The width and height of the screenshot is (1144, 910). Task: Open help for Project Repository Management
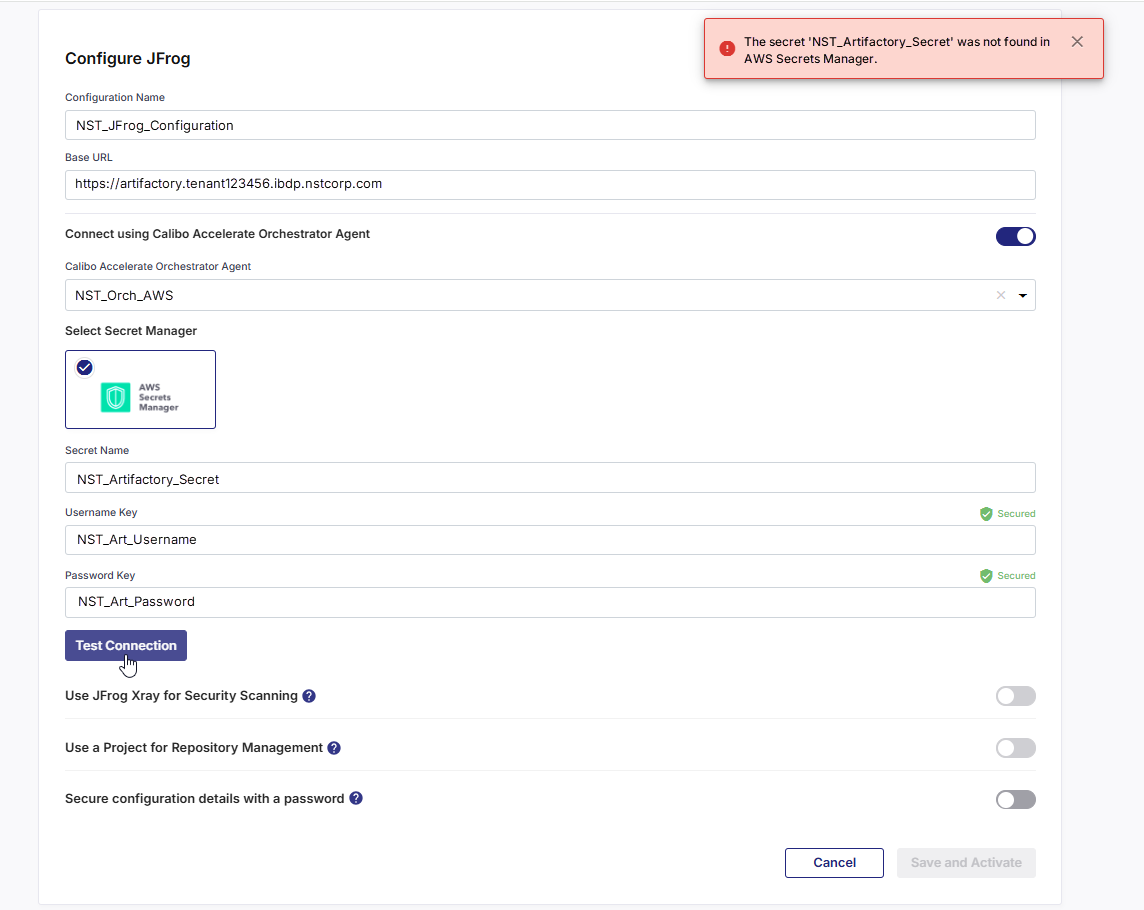click(334, 747)
